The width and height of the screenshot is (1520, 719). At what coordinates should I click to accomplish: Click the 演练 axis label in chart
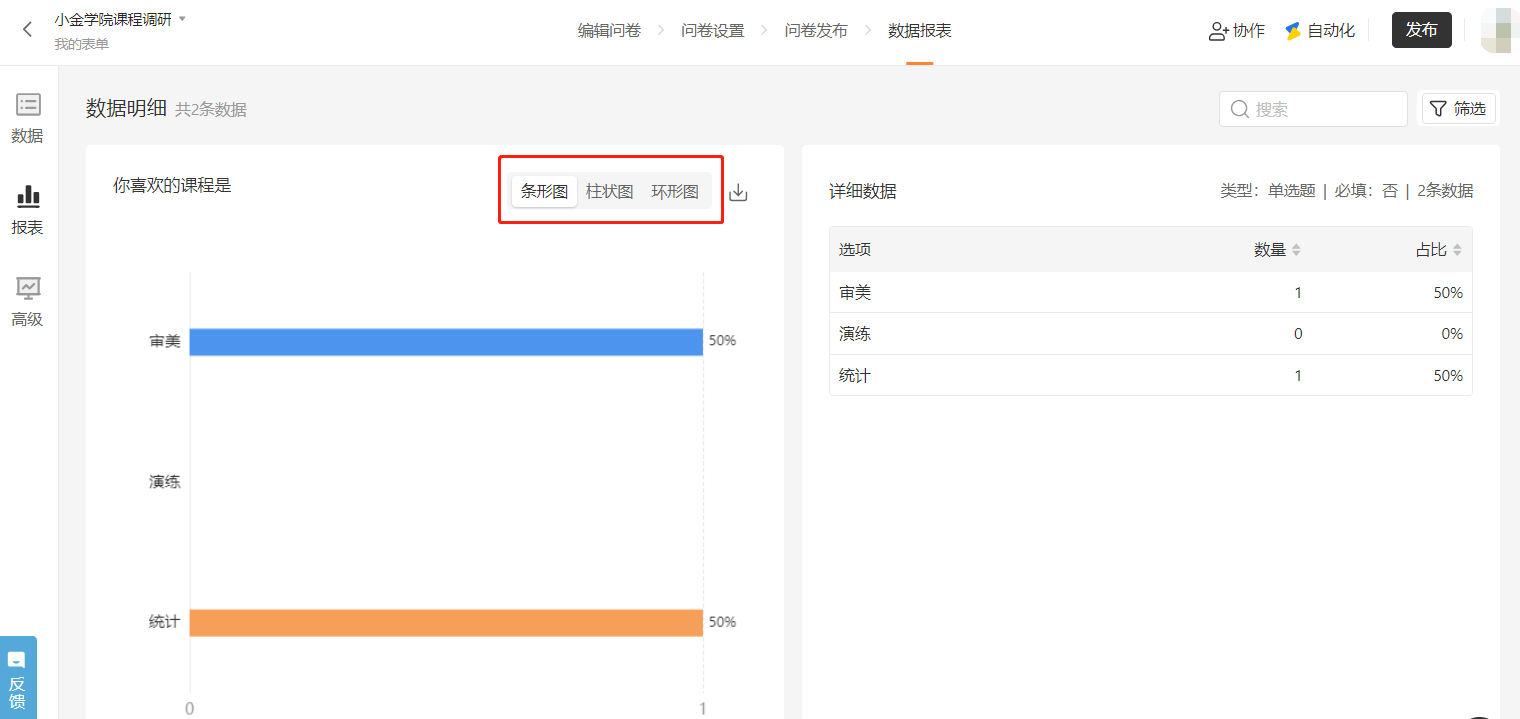(165, 482)
